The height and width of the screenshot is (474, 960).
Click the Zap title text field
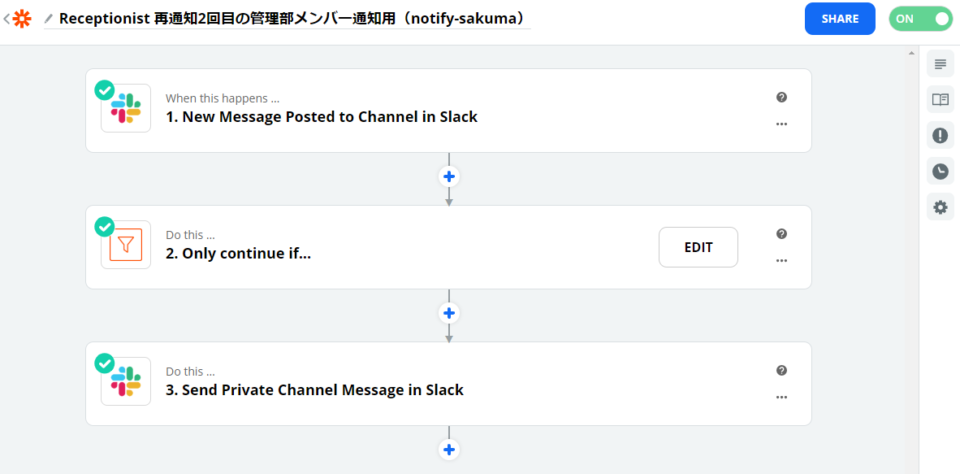click(292, 19)
